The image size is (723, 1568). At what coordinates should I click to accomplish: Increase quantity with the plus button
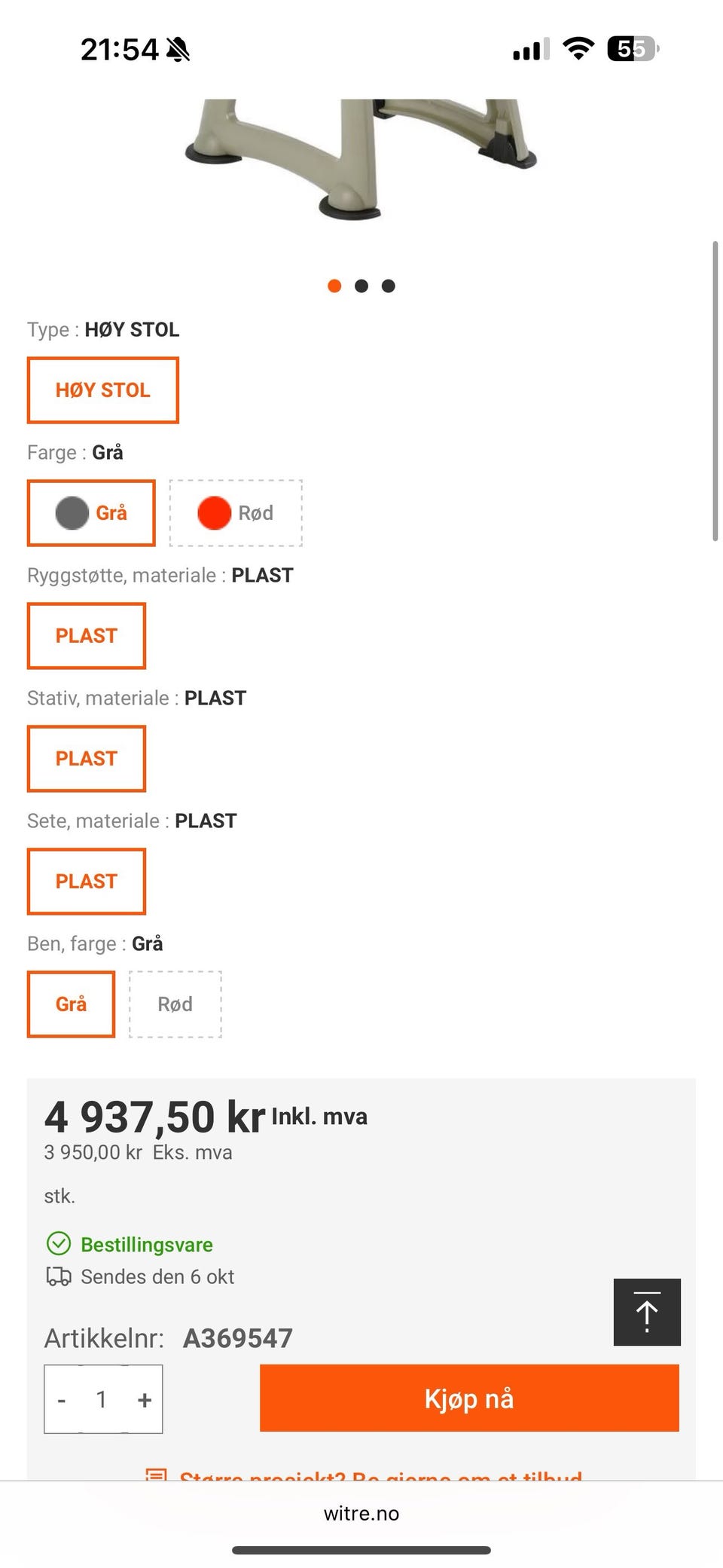click(x=145, y=1399)
